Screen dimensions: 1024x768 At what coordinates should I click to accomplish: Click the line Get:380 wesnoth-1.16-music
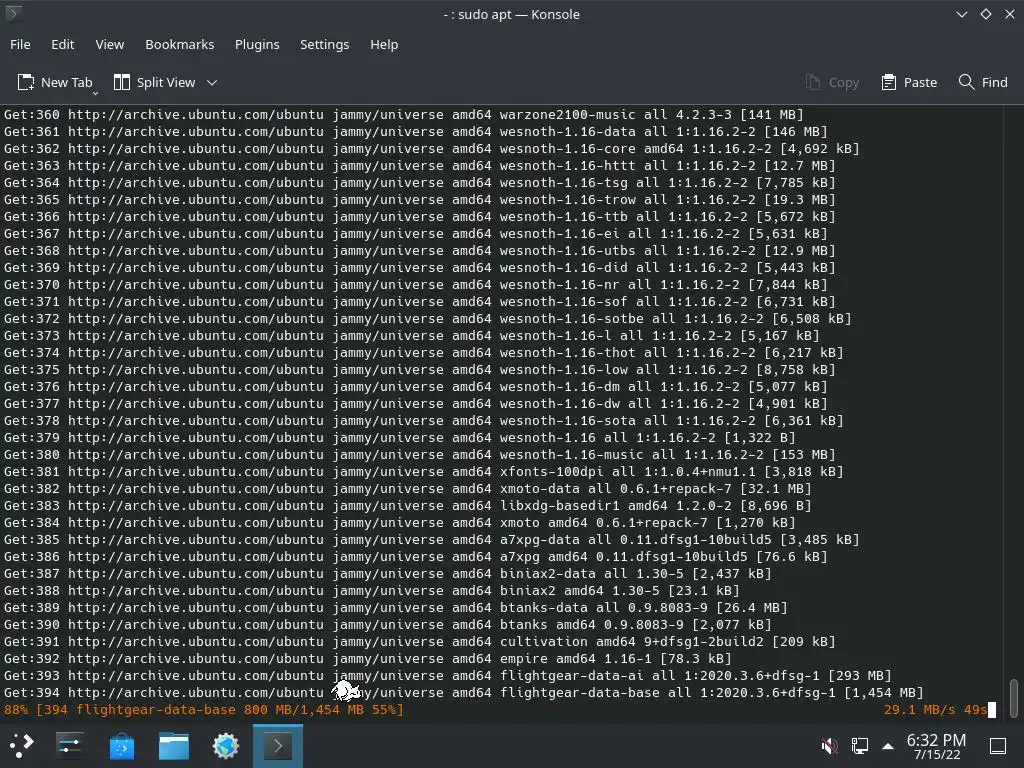coord(420,455)
